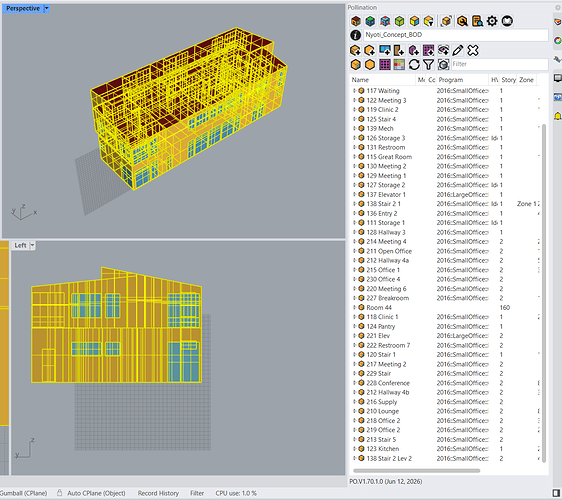562x500 pixels.
Task: Click the blue cube with red arrows icon
Action: point(385,21)
